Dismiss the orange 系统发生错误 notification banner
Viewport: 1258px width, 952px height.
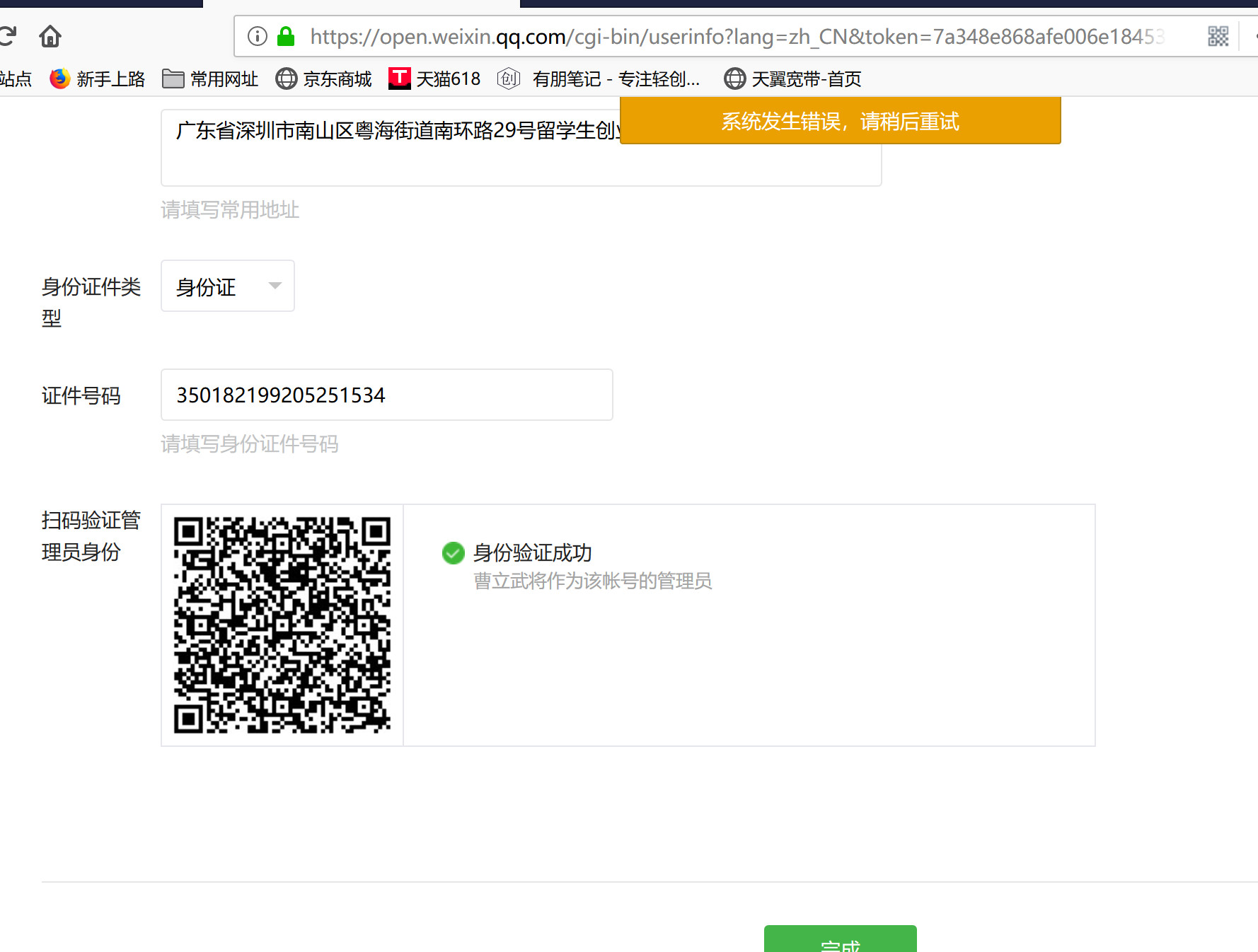pos(841,121)
